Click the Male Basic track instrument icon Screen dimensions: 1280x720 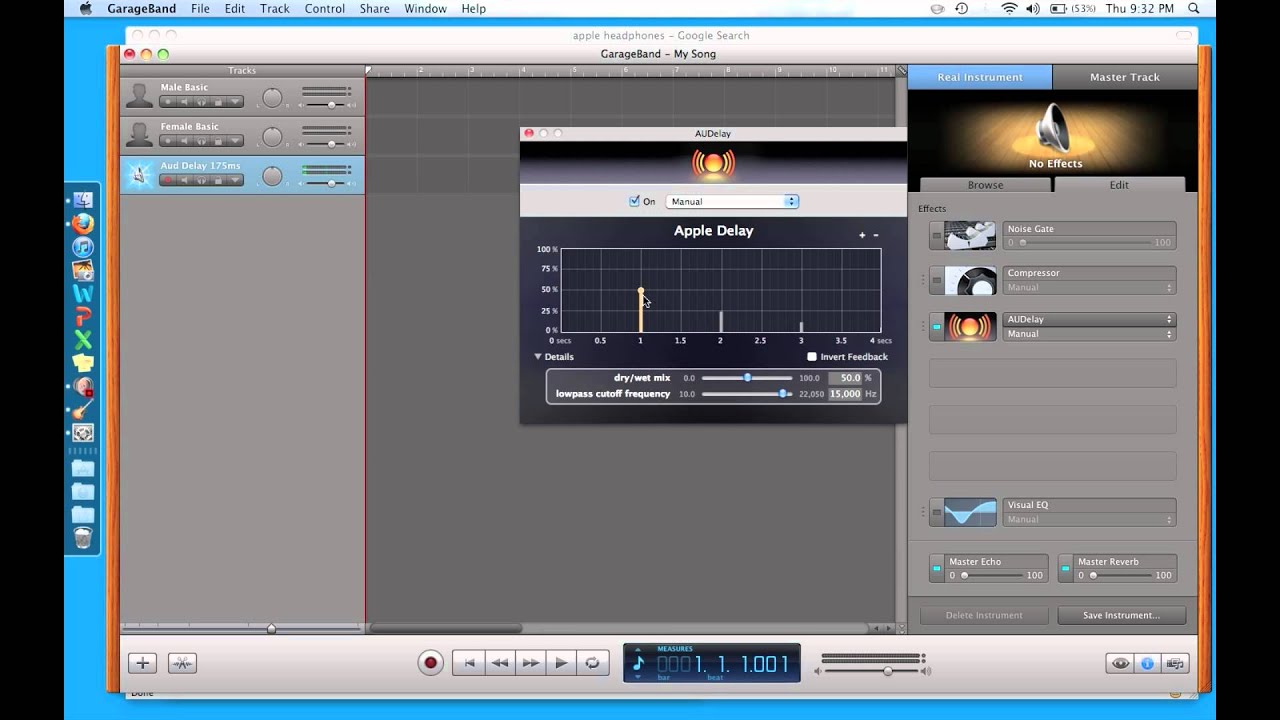[x=139, y=96]
